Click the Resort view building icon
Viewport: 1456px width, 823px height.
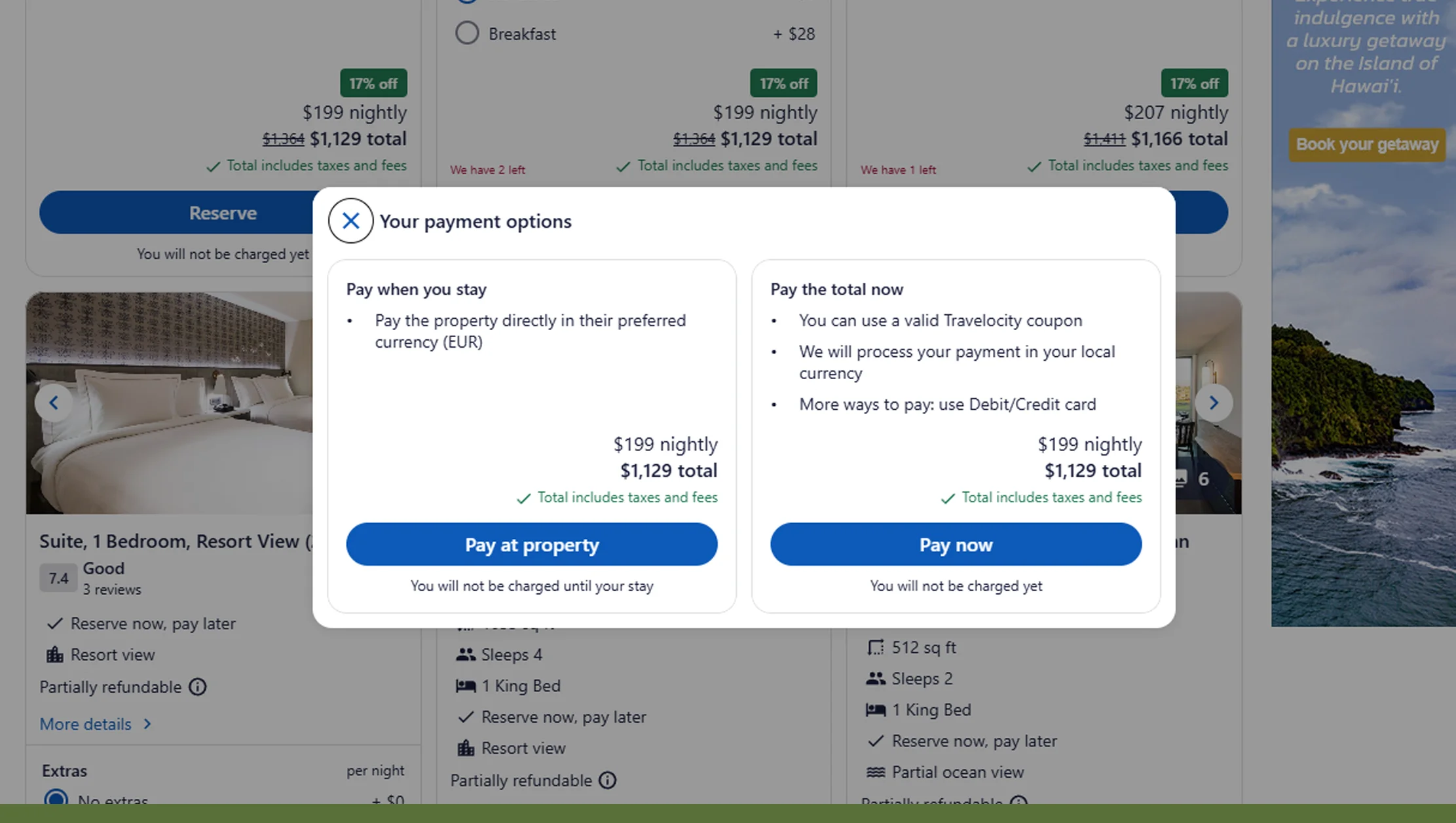466,748
